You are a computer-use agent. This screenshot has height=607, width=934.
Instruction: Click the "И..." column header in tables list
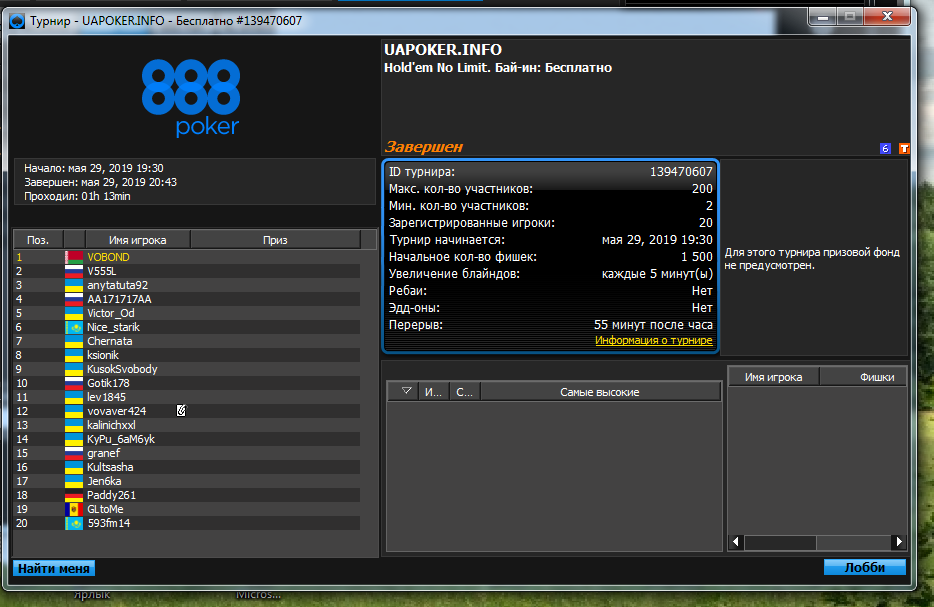click(x=434, y=392)
